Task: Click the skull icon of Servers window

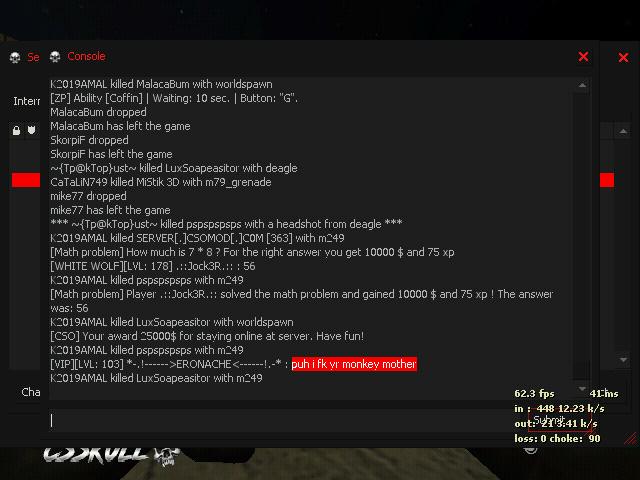Action: tap(15, 58)
